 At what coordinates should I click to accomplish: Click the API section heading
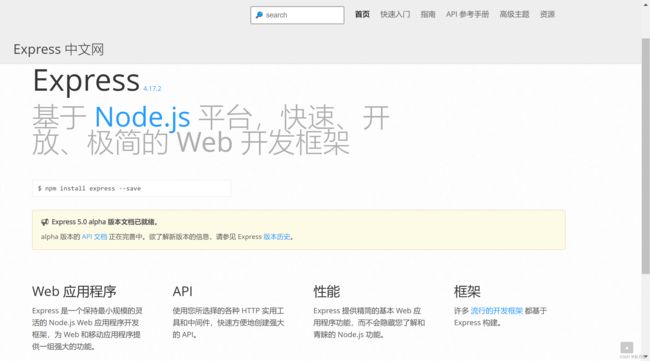(182, 291)
